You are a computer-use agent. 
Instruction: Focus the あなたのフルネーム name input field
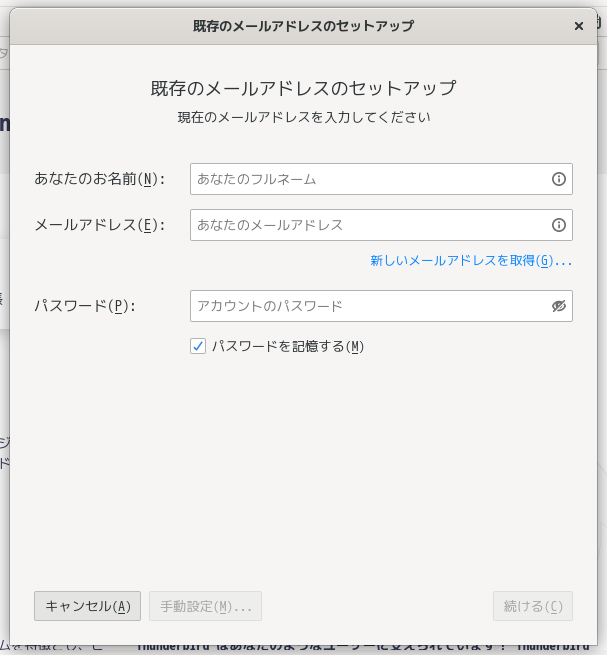click(381, 179)
